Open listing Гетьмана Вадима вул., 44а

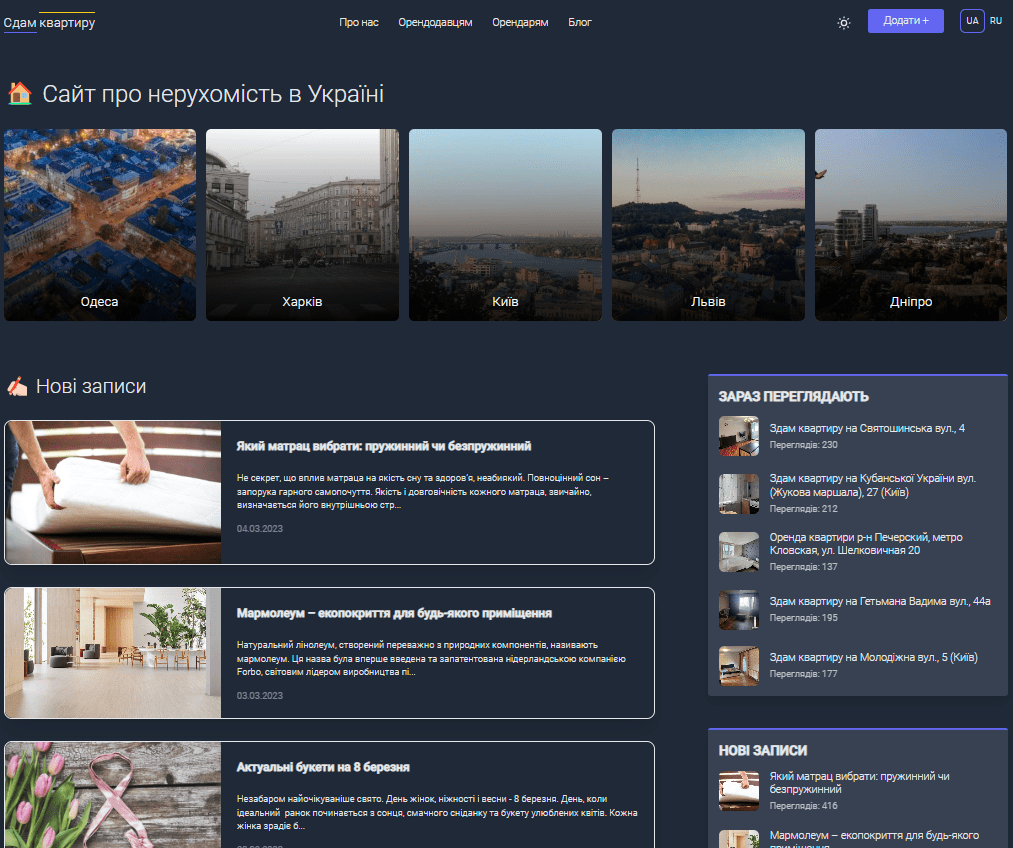(x=880, y=601)
